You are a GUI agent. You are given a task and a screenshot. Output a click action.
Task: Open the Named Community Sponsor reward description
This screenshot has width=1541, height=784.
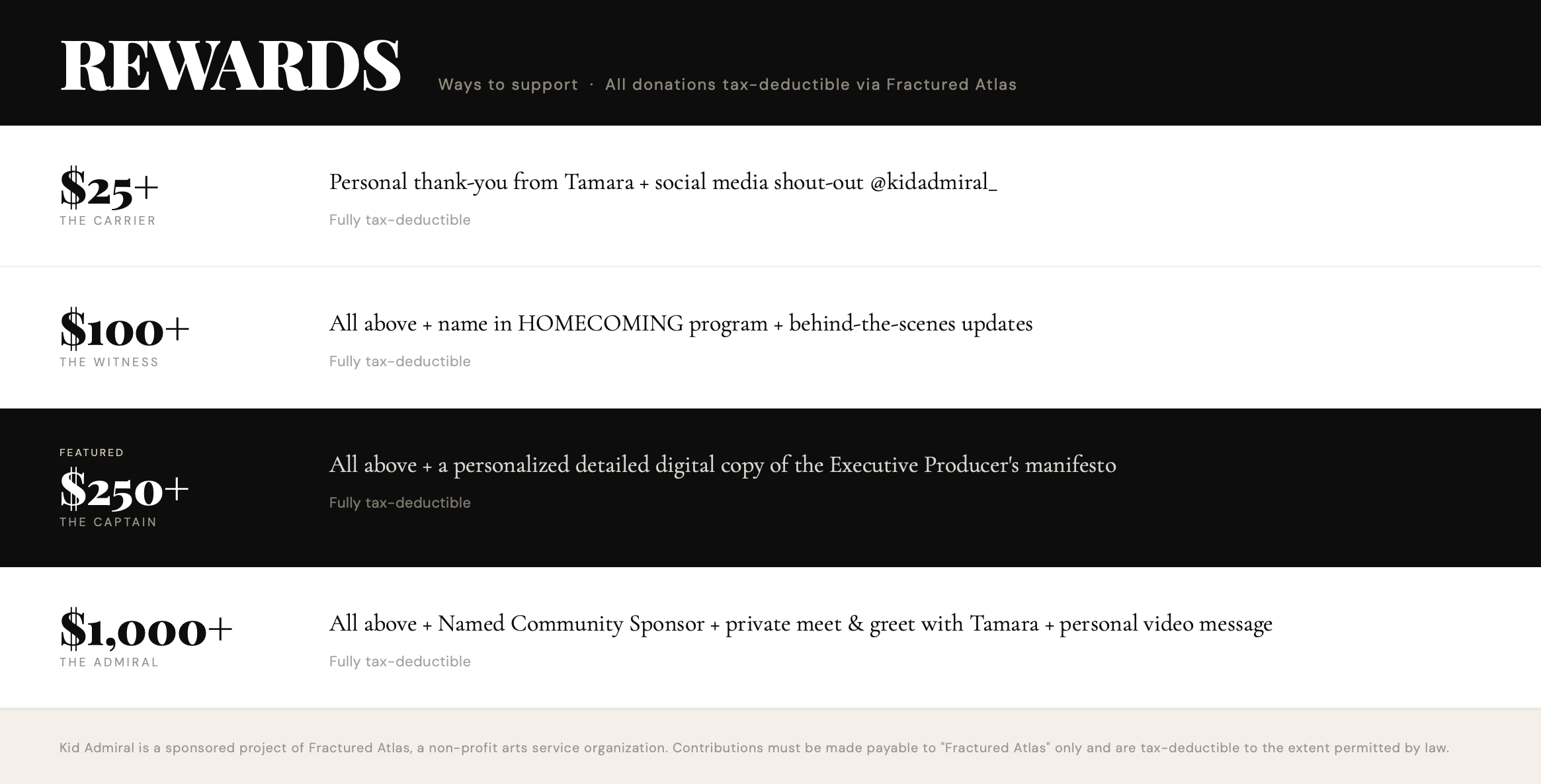click(800, 623)
